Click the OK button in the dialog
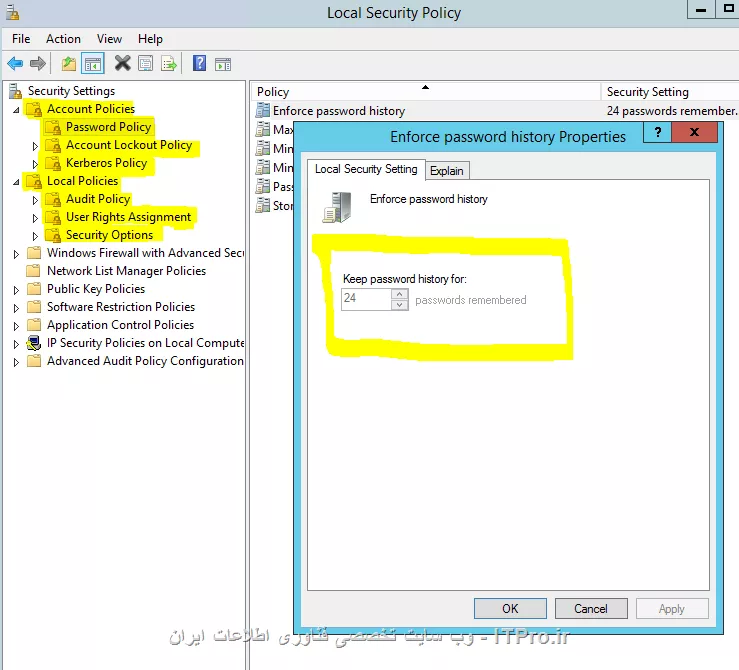This screenshot has height=670, width=739. click(510, 608)
